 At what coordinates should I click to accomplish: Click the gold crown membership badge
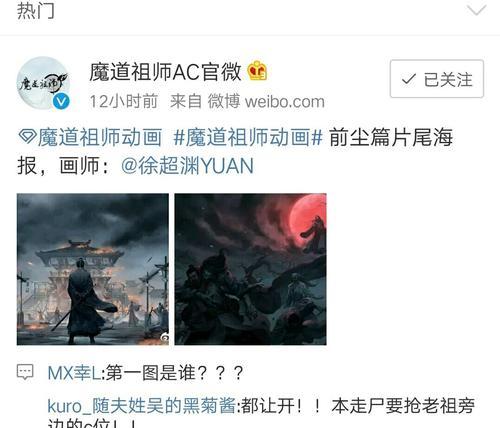[x=257, y=71]
